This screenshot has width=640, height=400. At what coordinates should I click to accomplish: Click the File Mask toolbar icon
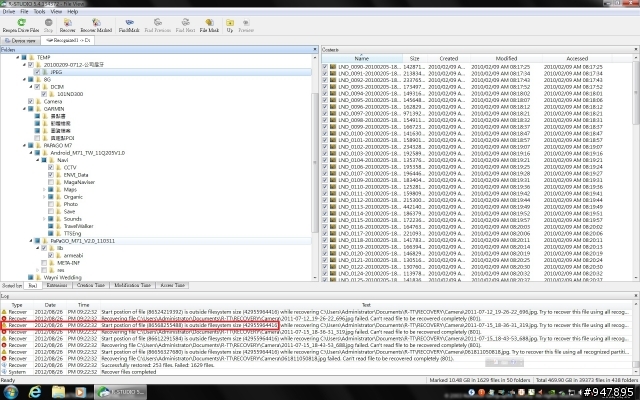pos(209,22)
